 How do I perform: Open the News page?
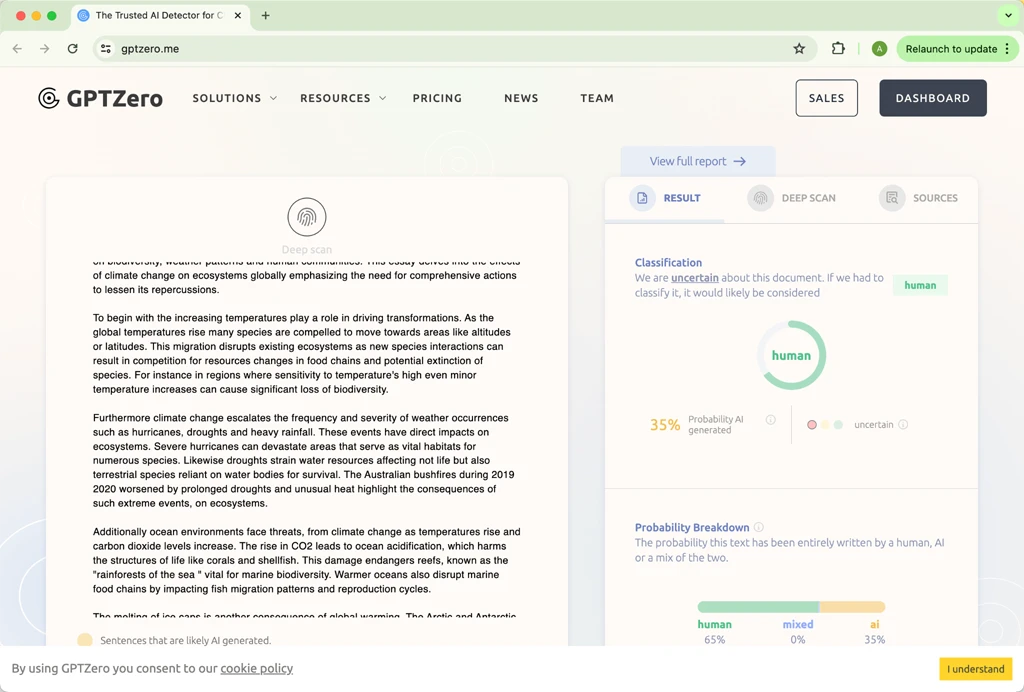(521, 98)
